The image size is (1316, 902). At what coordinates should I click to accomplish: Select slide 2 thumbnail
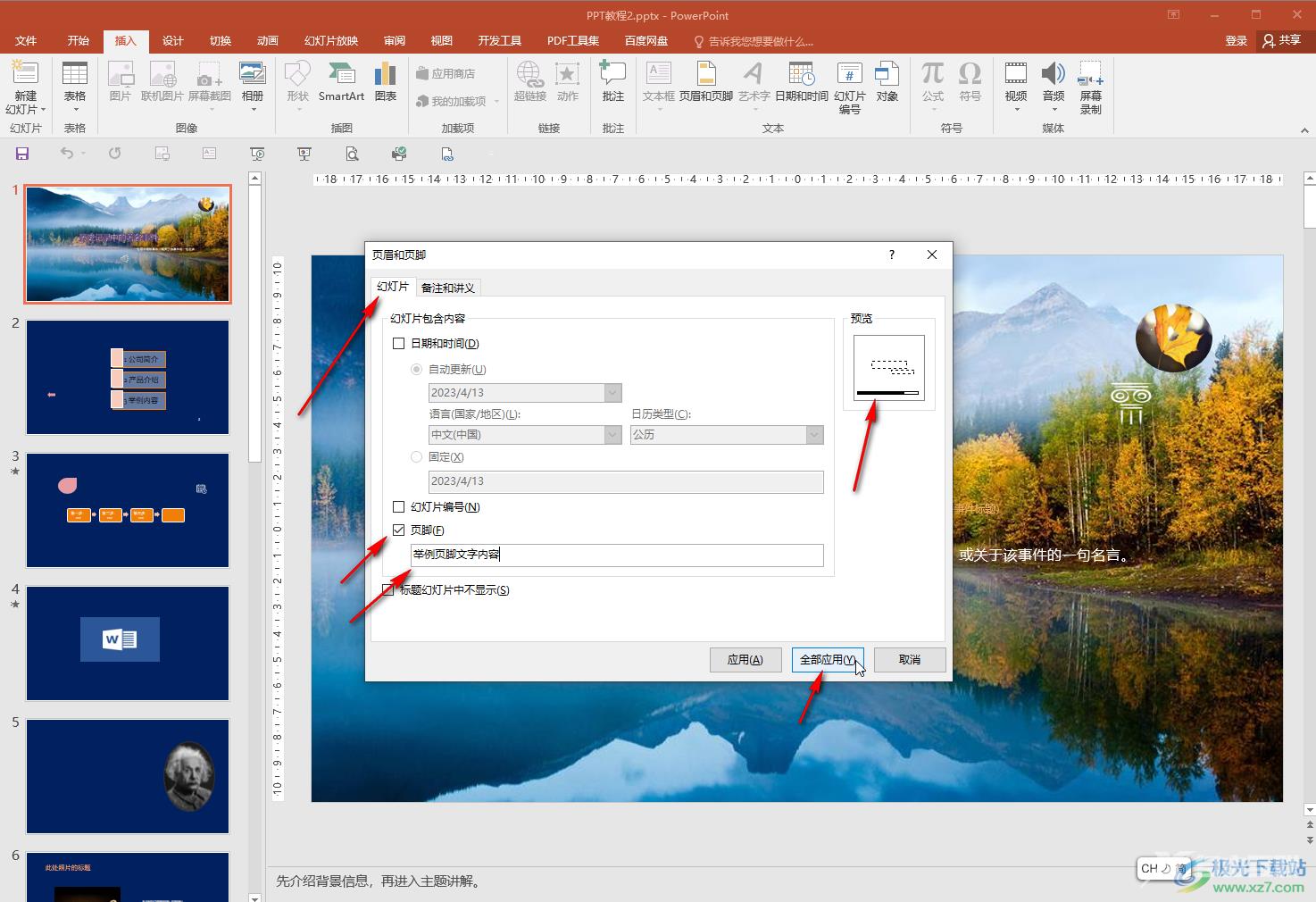click(128, 377)
